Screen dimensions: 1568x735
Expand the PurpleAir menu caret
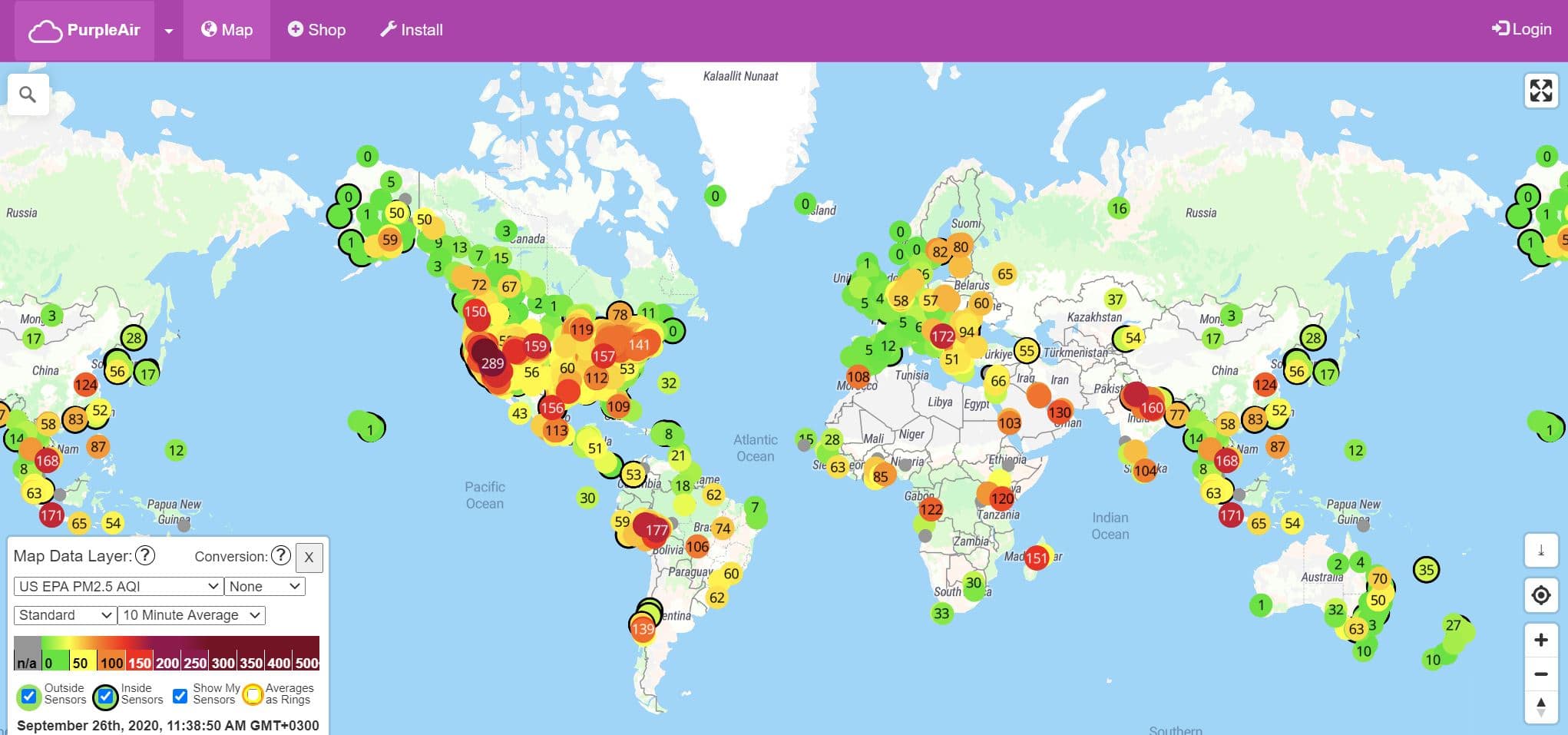pos(169,31)
